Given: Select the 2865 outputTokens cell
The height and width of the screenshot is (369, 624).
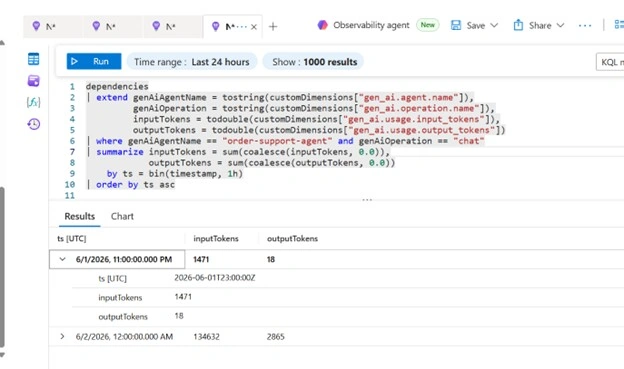Looking at the screenshot, I should 275,336.
